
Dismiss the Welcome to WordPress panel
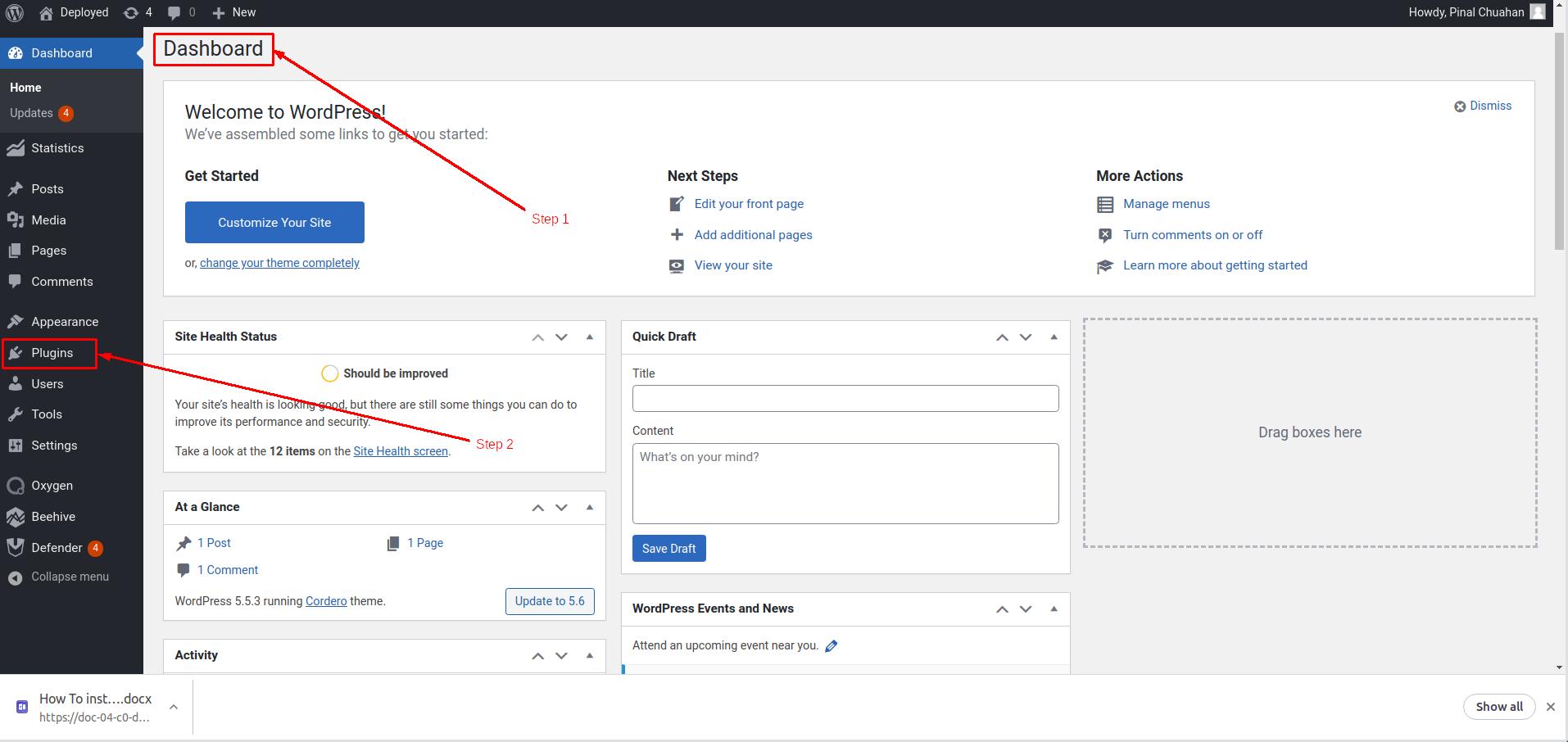coord(1483,106)
